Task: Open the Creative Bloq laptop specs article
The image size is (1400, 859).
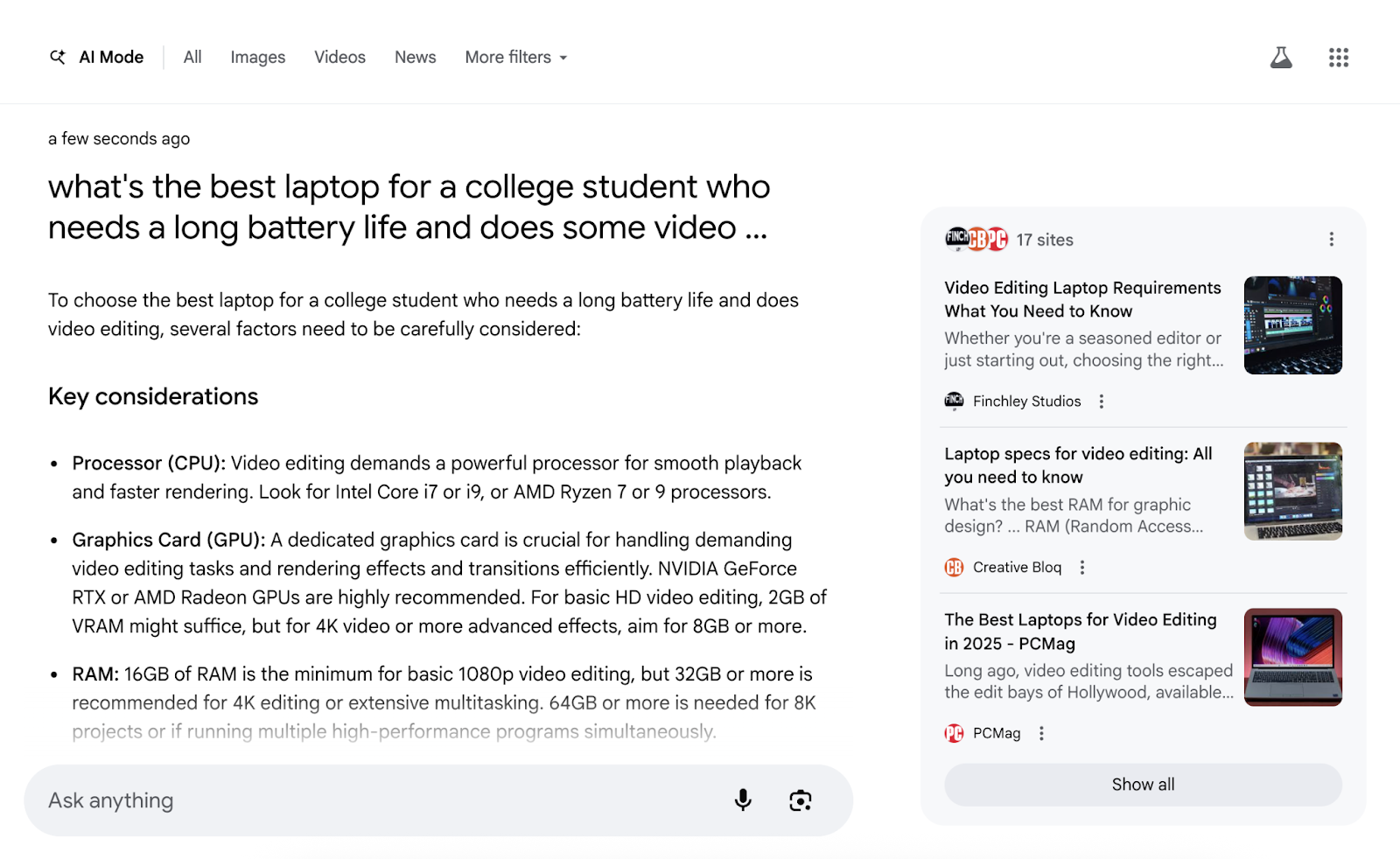Action: coord(1076,465)
